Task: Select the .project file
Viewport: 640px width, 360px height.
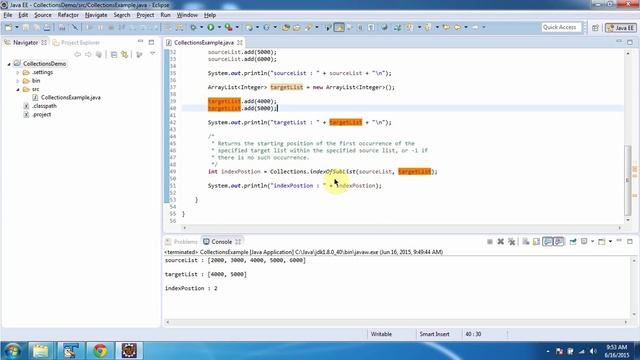Action: pos(41,115)
